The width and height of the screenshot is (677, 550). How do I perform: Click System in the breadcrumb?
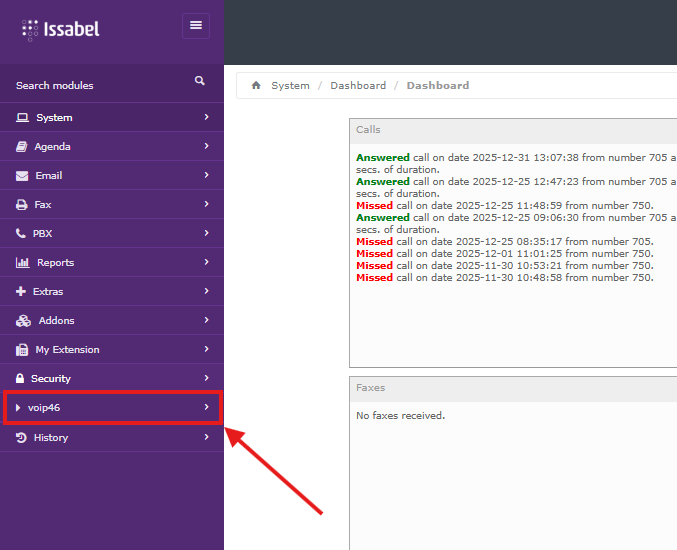click(x=290, y=85)
